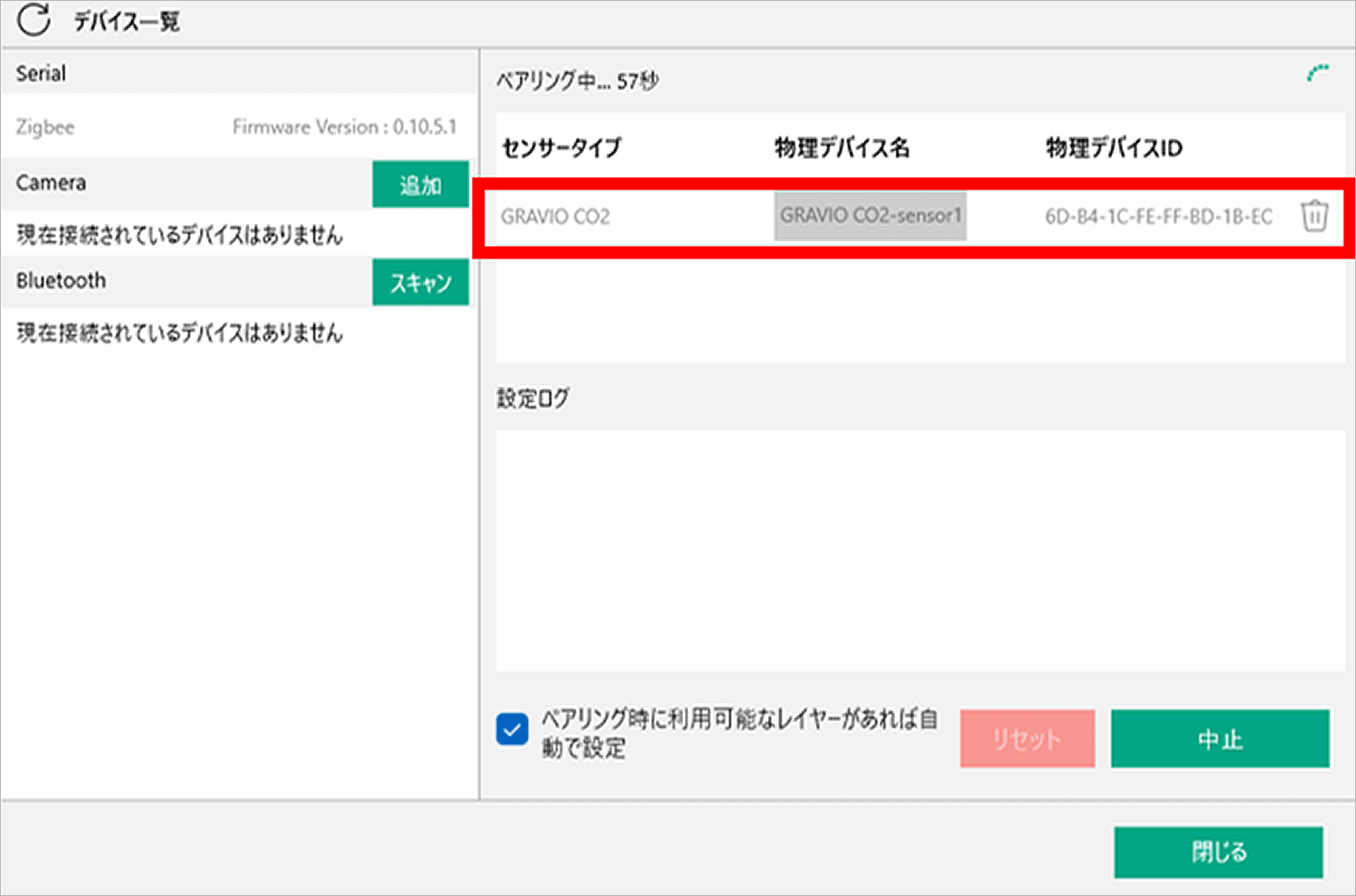Click the ペアリング中... 57秒 status text
Image resolution: width=1356 pixels, height=896 pixels.
click(x=577, y=80)
